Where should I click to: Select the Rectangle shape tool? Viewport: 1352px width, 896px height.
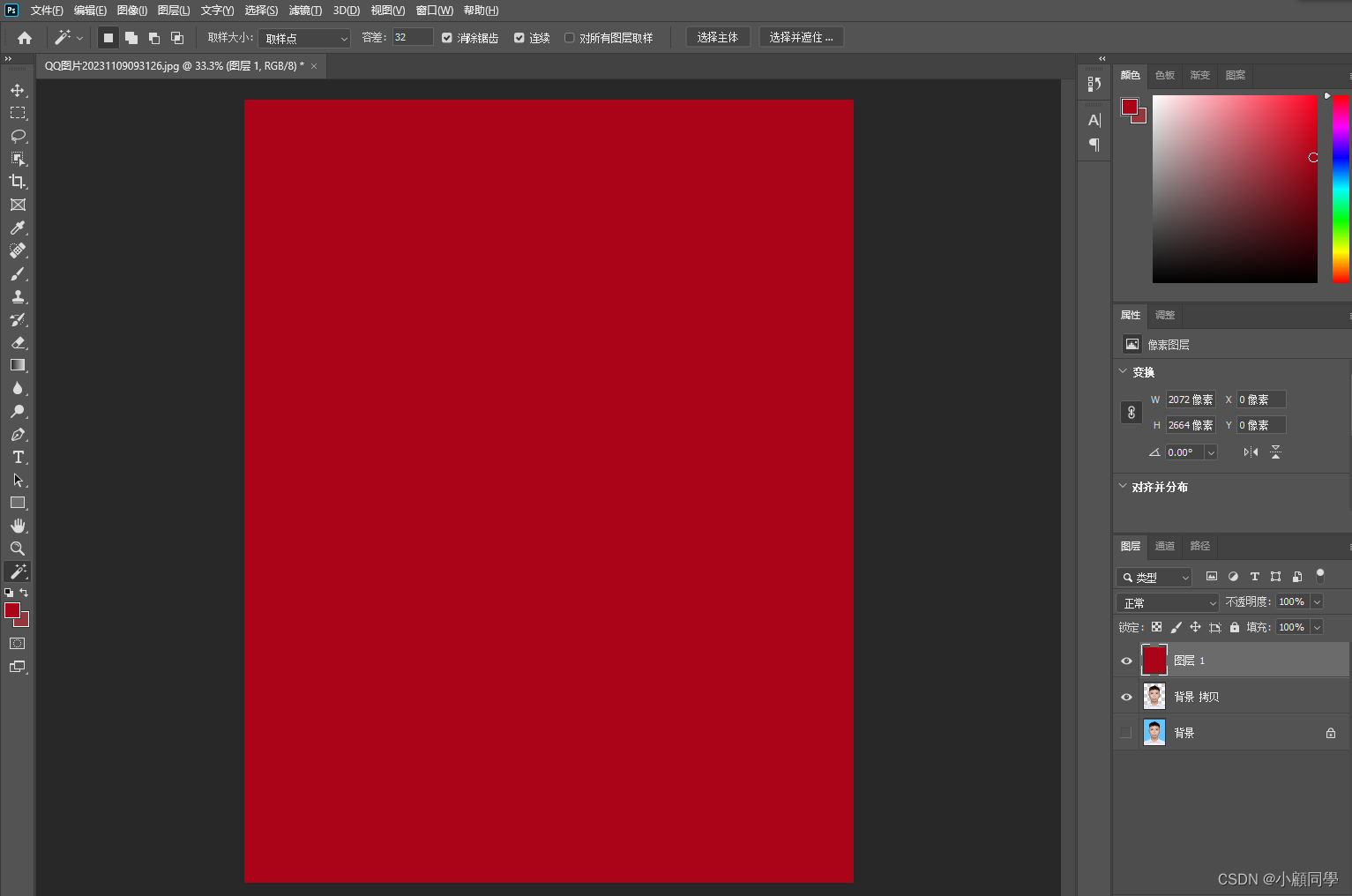tap(18, 503)
